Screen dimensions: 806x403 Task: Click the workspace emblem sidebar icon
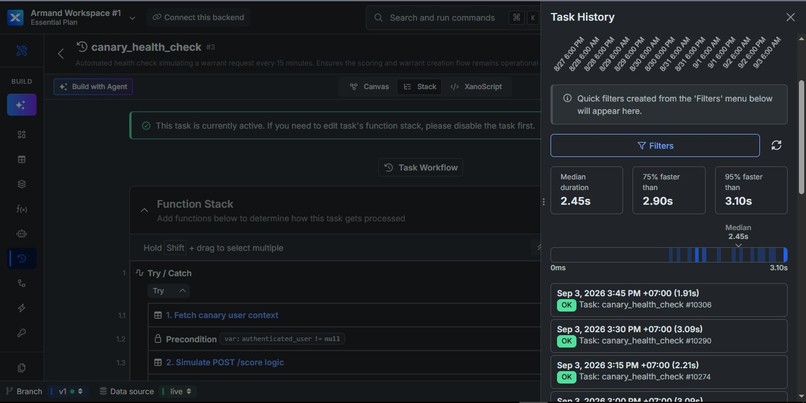point(22,50)
